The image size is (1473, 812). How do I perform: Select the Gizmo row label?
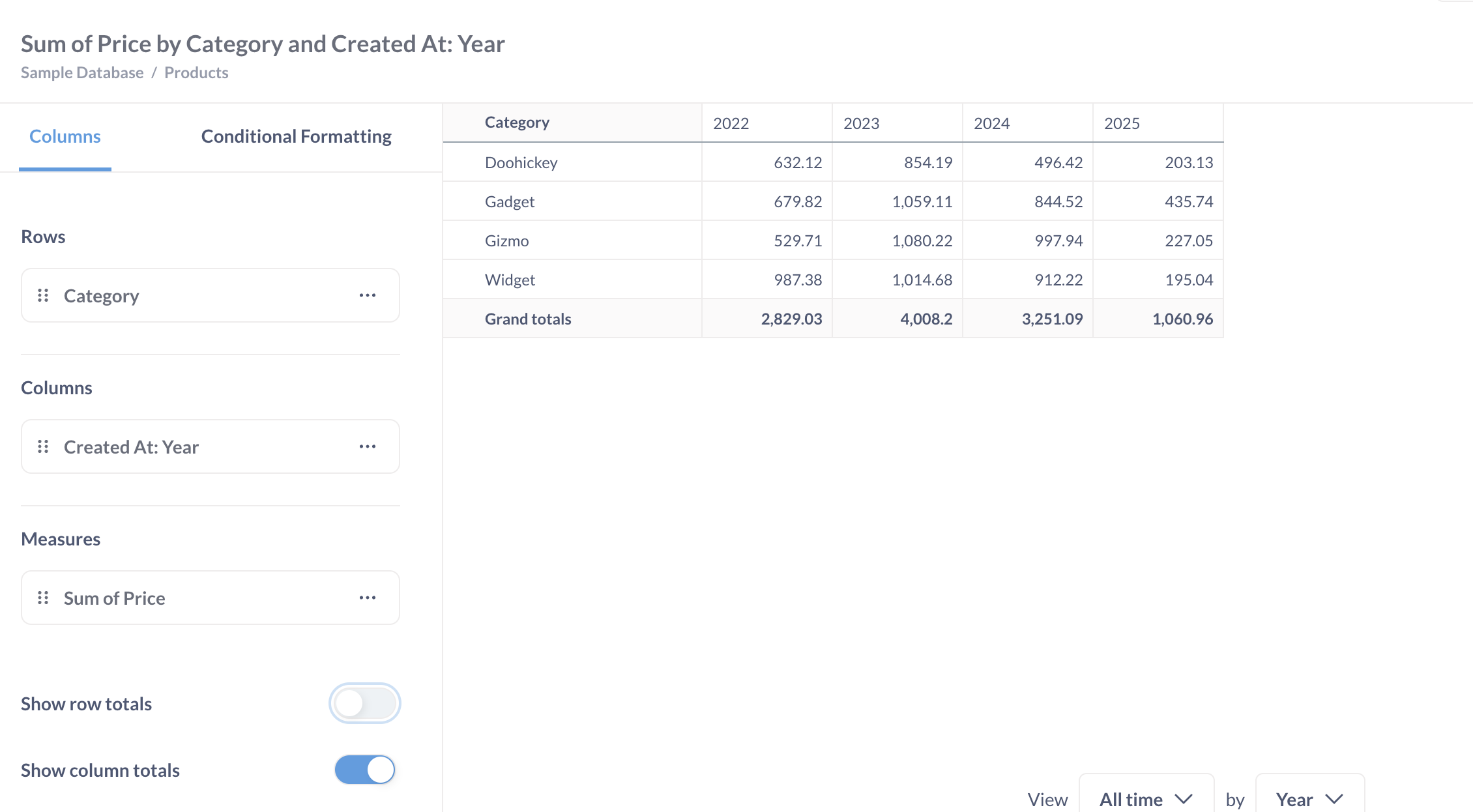(x=507, y=240)
